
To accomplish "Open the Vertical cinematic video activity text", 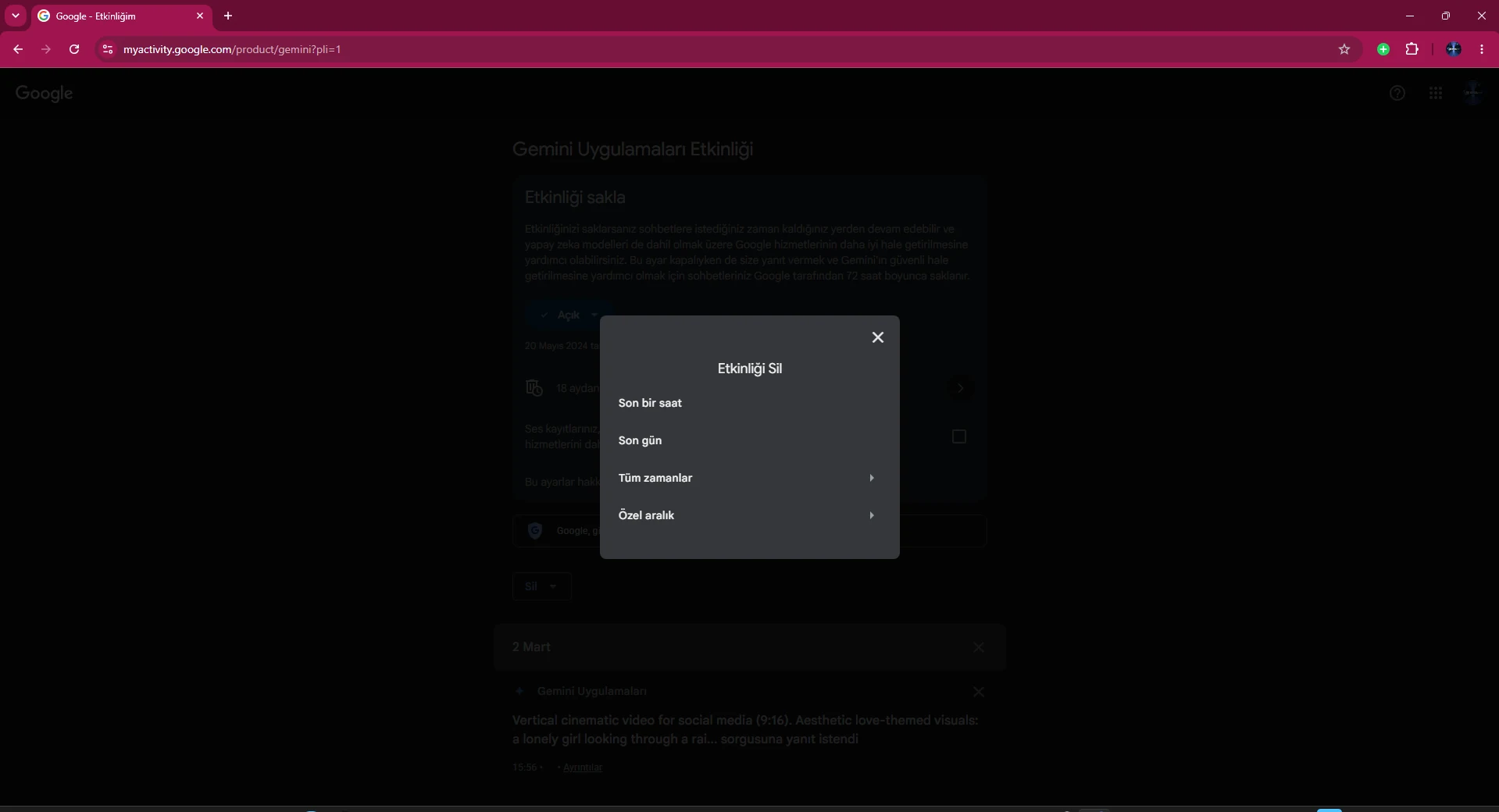I will click(x=745, y=729).
